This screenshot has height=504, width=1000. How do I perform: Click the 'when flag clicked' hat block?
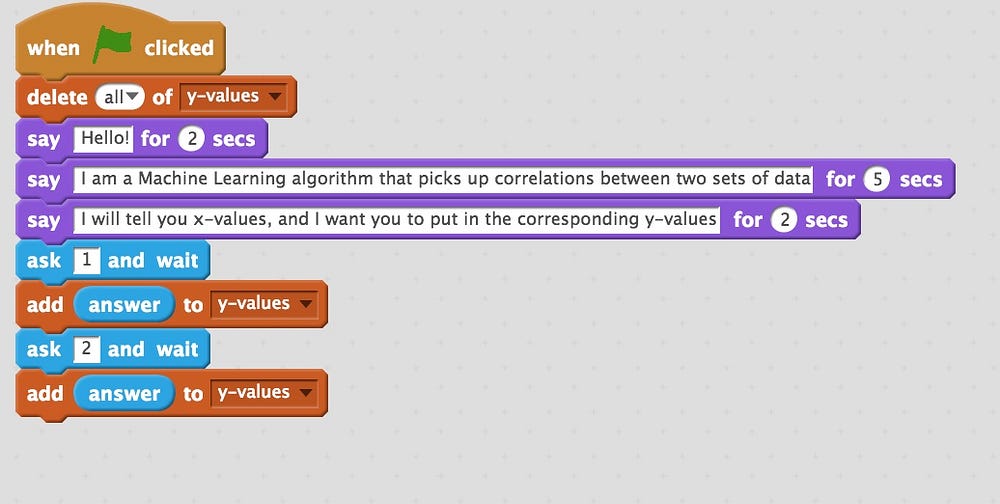coord(53,48)
